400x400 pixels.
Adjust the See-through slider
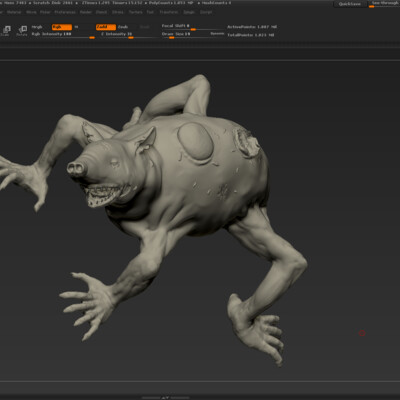(x=385, y=4)
